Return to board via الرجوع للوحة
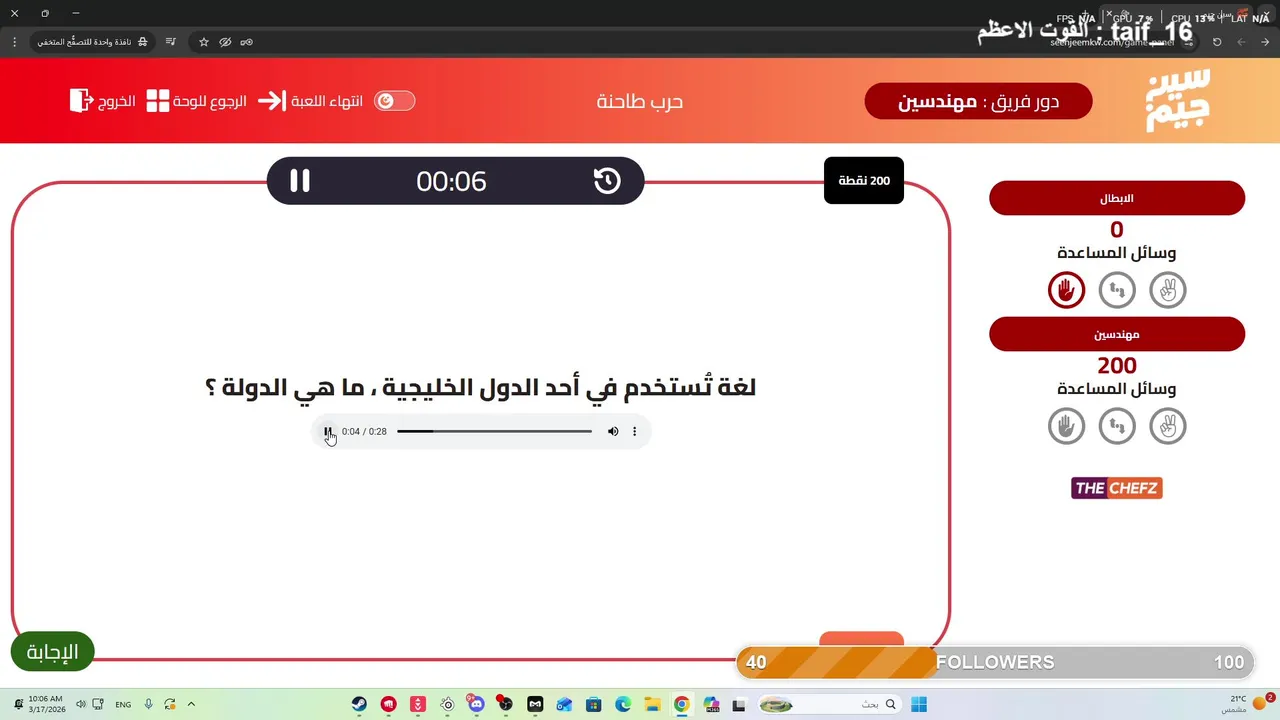The height and width of the screenshot is (720, 1280). pyautogui.click(x=210, y=101)
